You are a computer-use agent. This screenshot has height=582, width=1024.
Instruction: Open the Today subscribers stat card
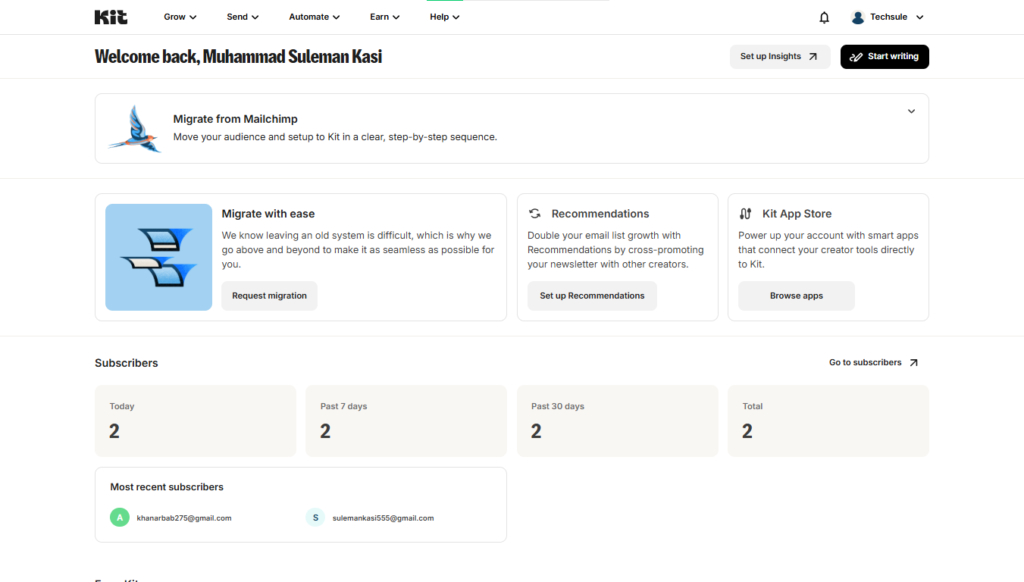(195, 421)
